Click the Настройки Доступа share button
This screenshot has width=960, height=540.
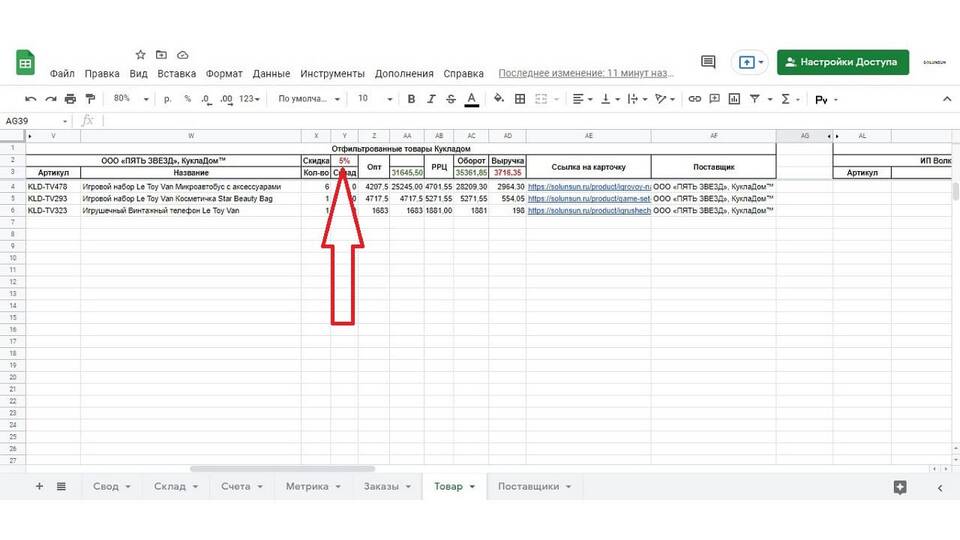click(x=843, y=62)
